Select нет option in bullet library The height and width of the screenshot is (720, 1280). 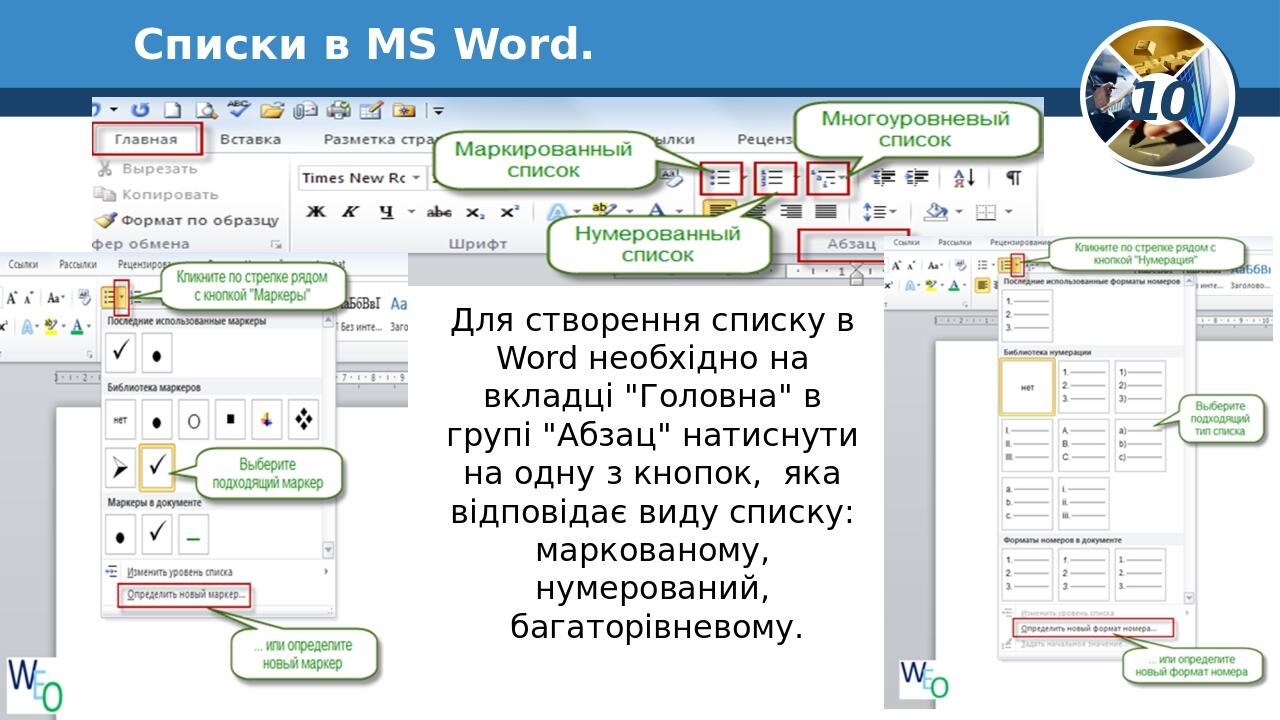click(121, 420)
